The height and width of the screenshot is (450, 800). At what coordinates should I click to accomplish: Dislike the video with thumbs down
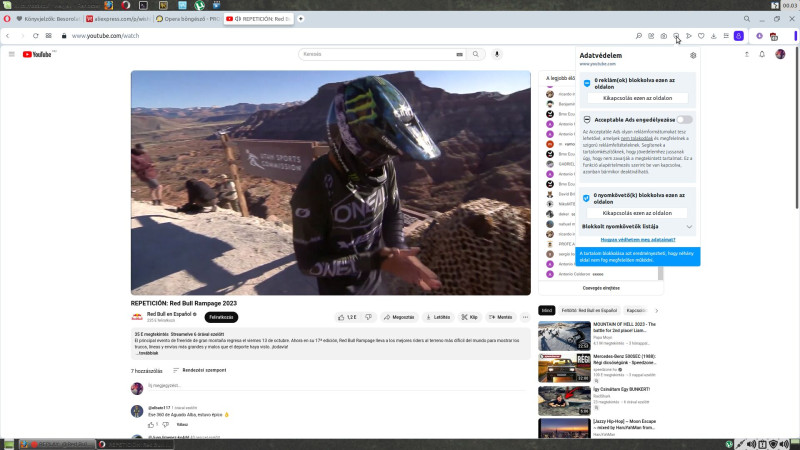click(x=368, y=317)
